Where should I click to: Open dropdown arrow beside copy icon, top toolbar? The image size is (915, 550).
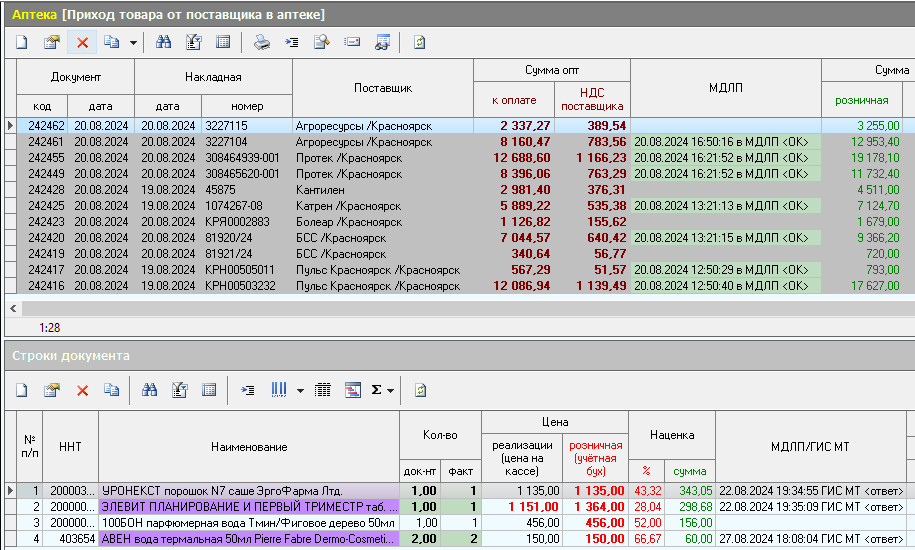click(x=133, y=42)
